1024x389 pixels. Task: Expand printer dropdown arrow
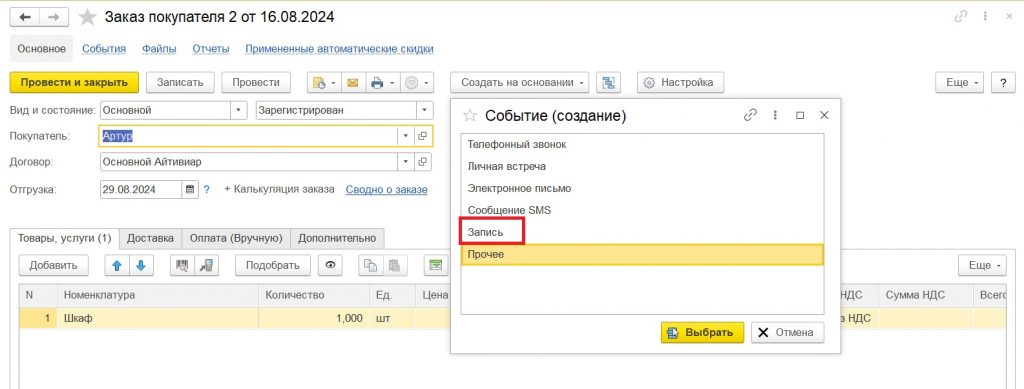click(391, 83)
